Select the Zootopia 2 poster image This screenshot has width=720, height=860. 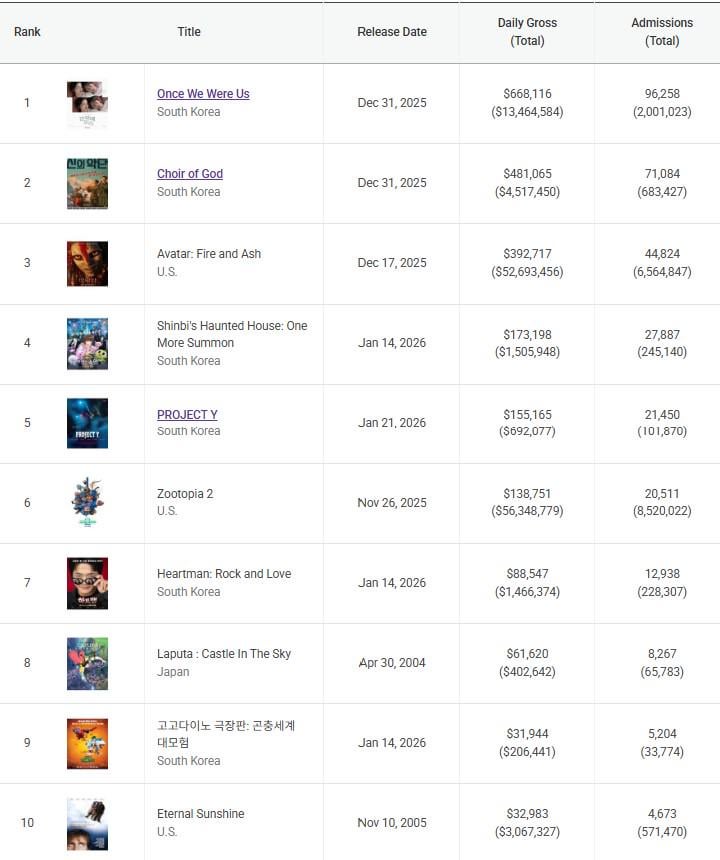click(87, 503)
